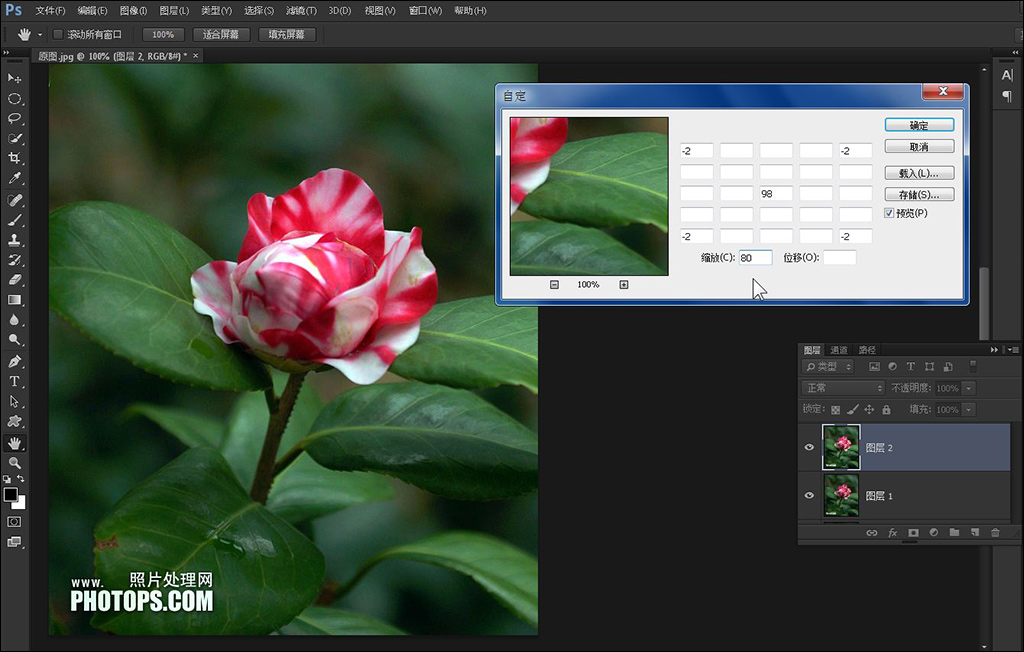Toggle lock image pixels brush icon
The image size is (1024, 652).
[x=852, y=410]
